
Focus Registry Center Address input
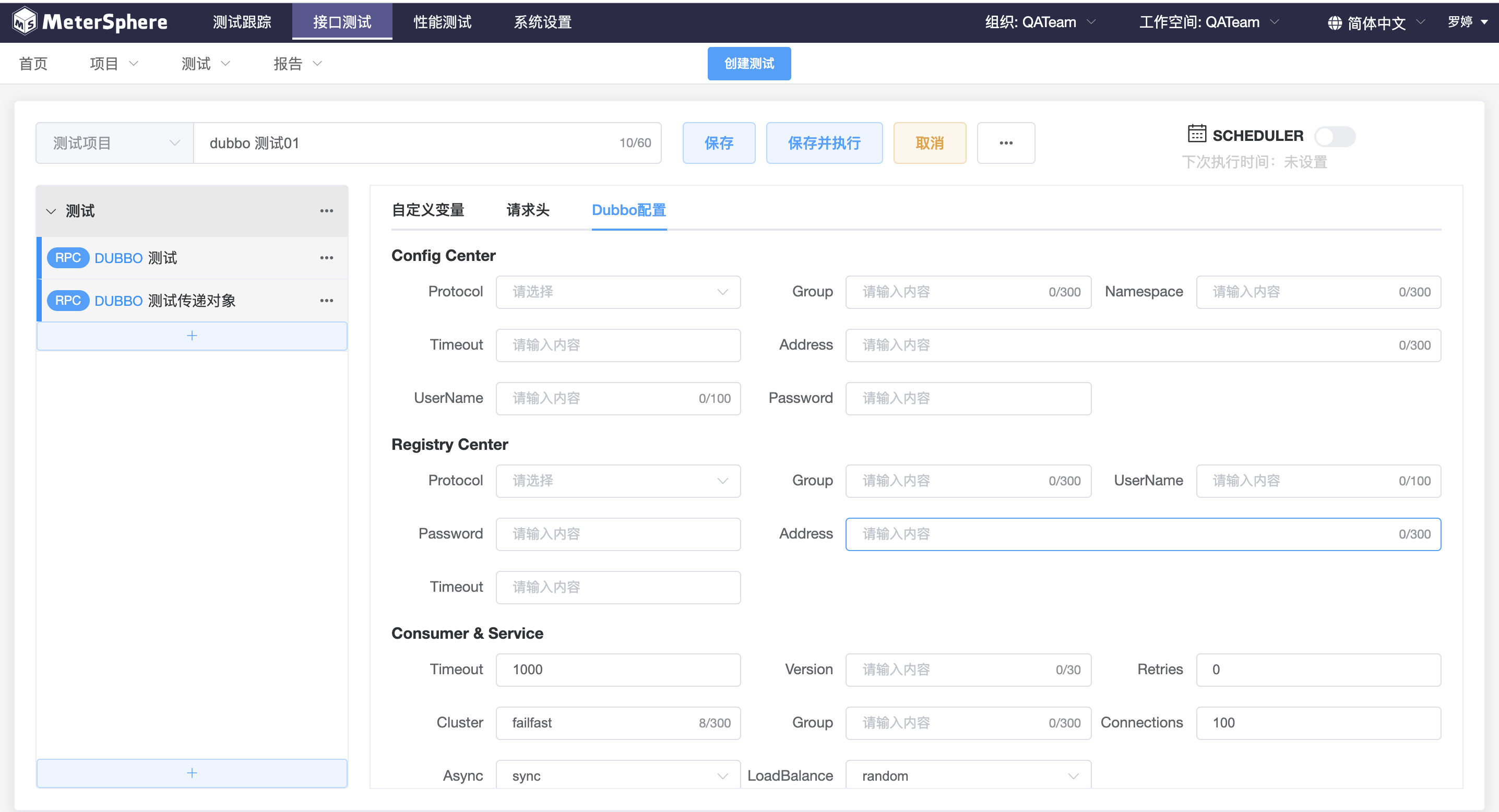1143,534
